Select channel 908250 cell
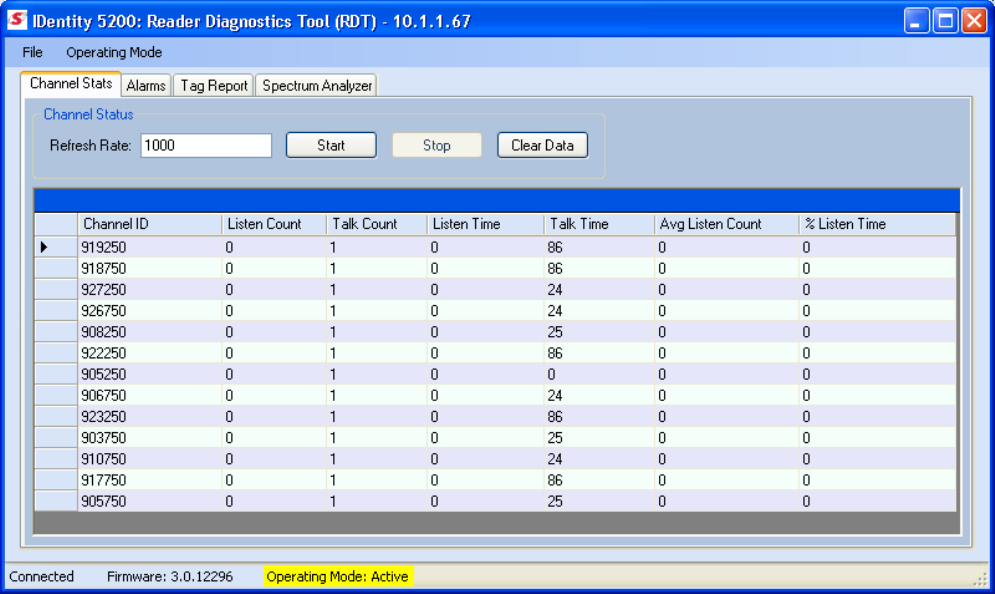The height and width of the screenshot is (594, 995). [x=150, y=332]
